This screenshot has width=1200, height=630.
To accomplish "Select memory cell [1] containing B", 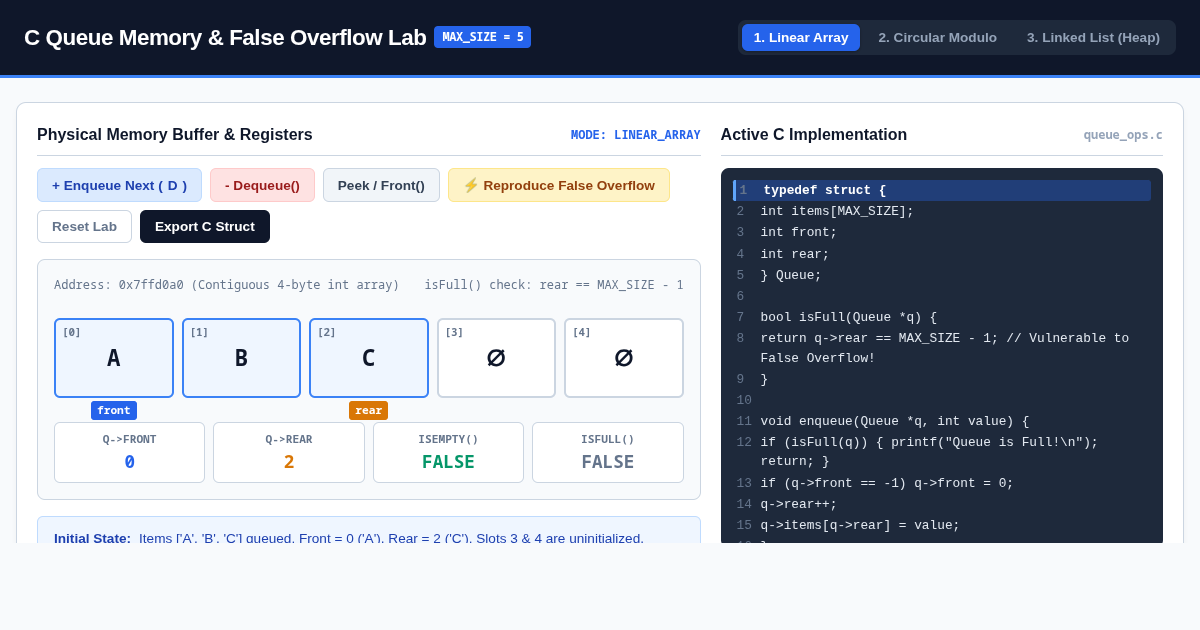I will pyautogui.click(x=241, y=358).
